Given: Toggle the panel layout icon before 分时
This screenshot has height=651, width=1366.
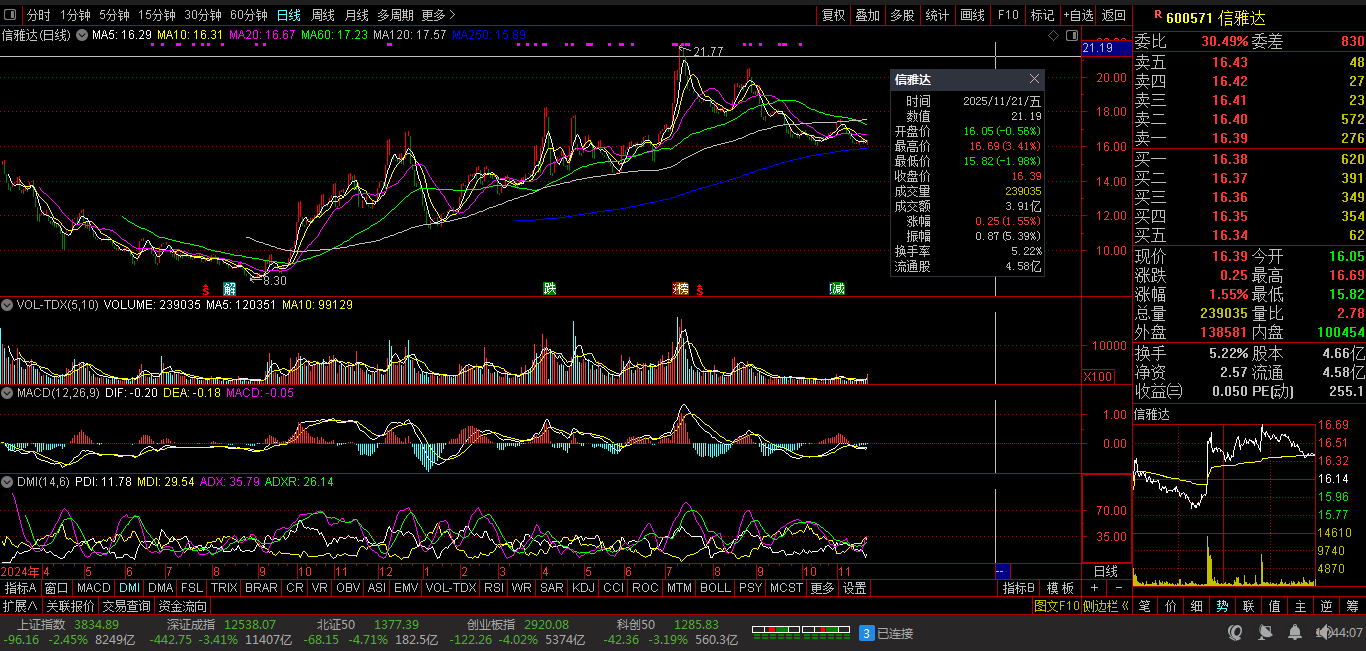Looking at the screenshot, I should tap(11, 15).
